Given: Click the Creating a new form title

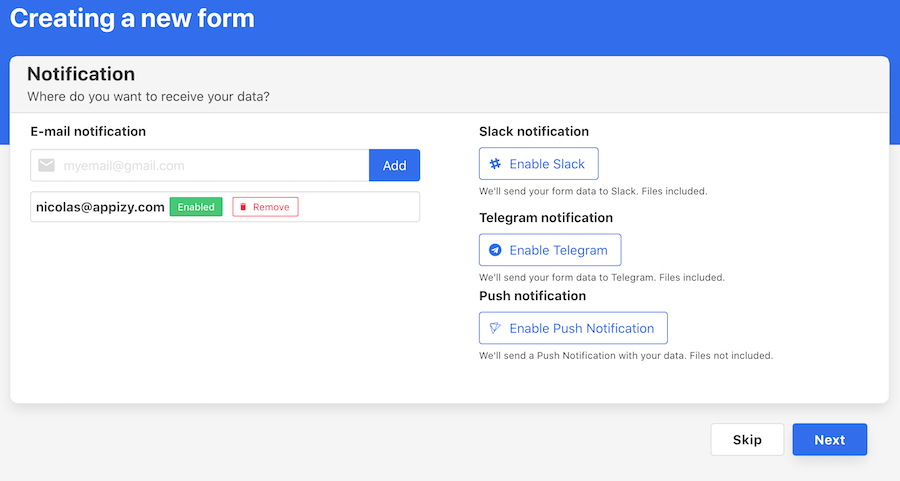Looking at the screenshot, I should 132,18.
